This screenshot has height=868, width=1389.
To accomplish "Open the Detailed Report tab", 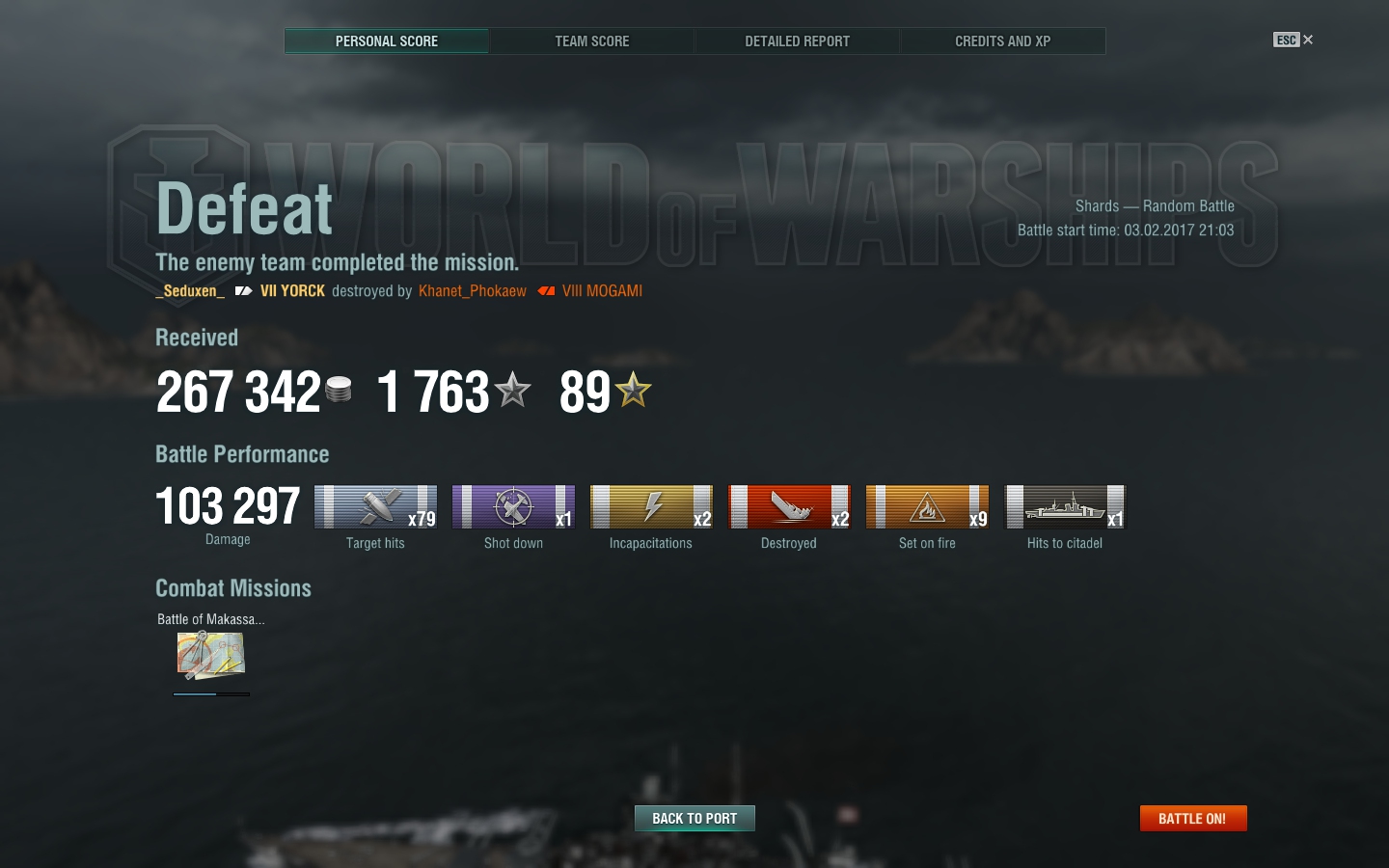I will point(797,41).
